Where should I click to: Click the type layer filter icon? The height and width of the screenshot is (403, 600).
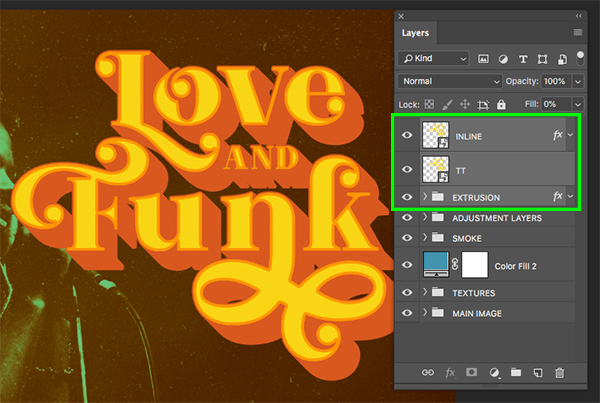521,58
